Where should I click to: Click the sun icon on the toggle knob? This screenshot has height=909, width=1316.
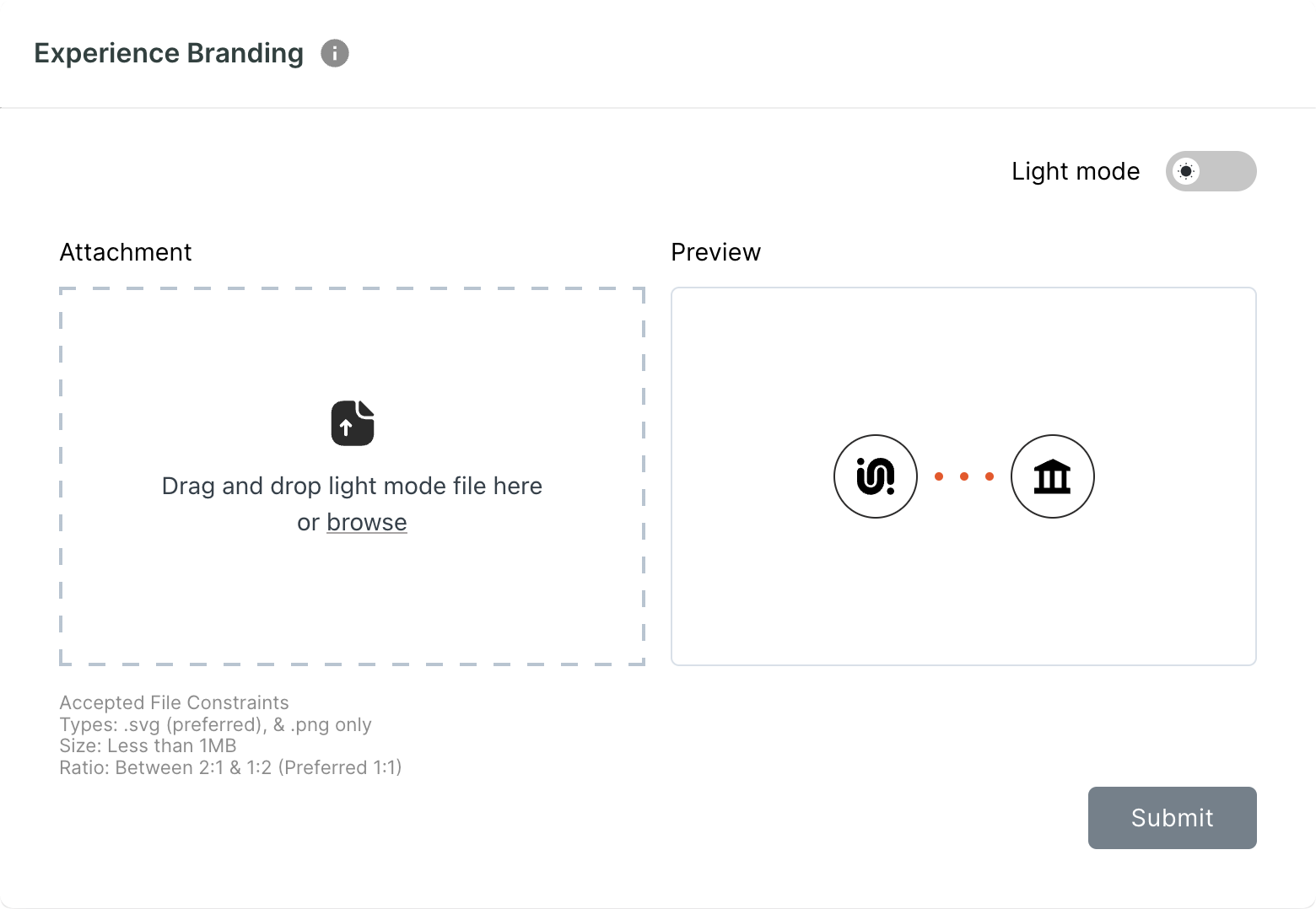coord(1186,171)
